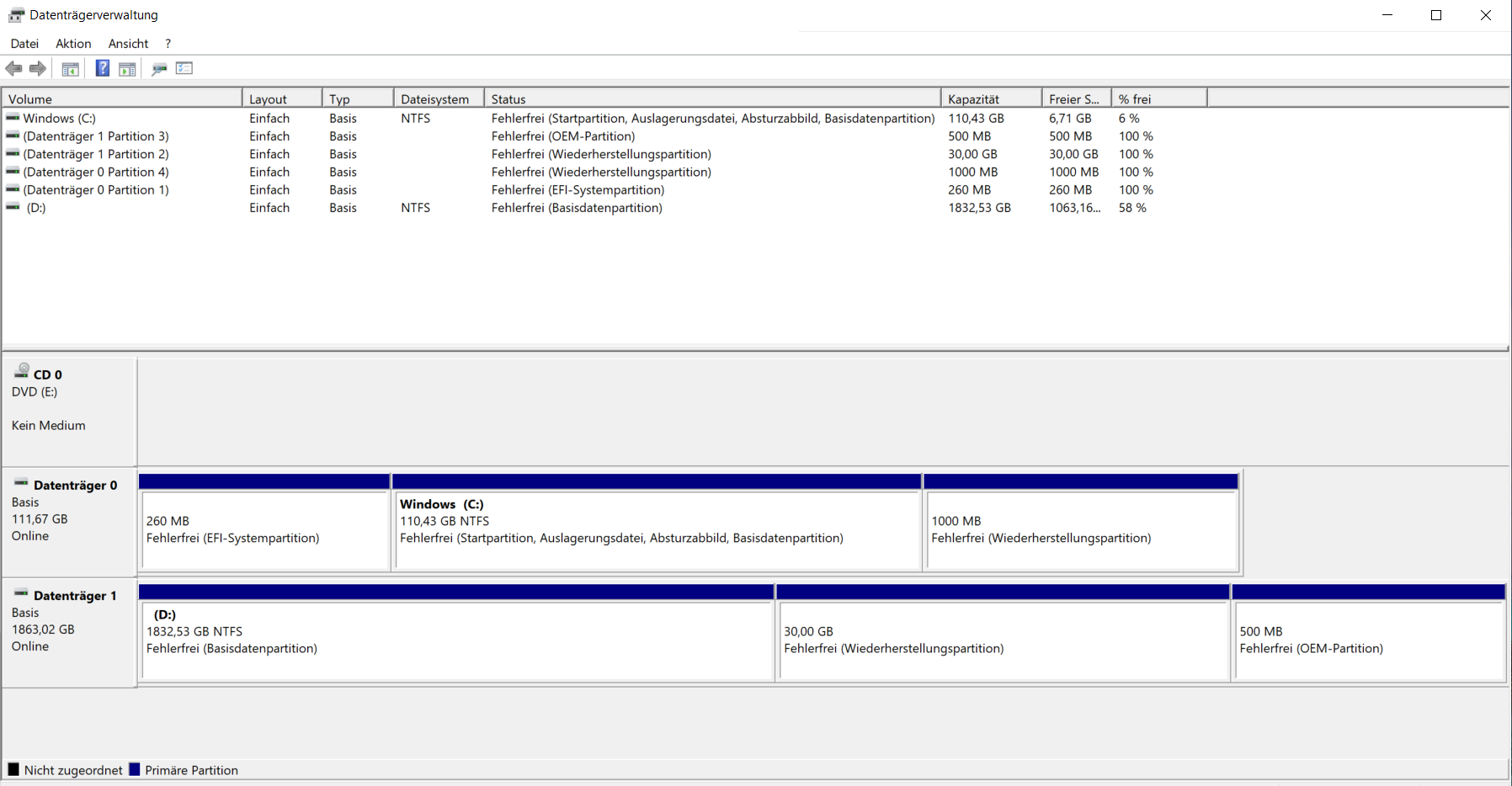Sort by Status column header
Screen dimensions: 1512x786
pos(712,98)
